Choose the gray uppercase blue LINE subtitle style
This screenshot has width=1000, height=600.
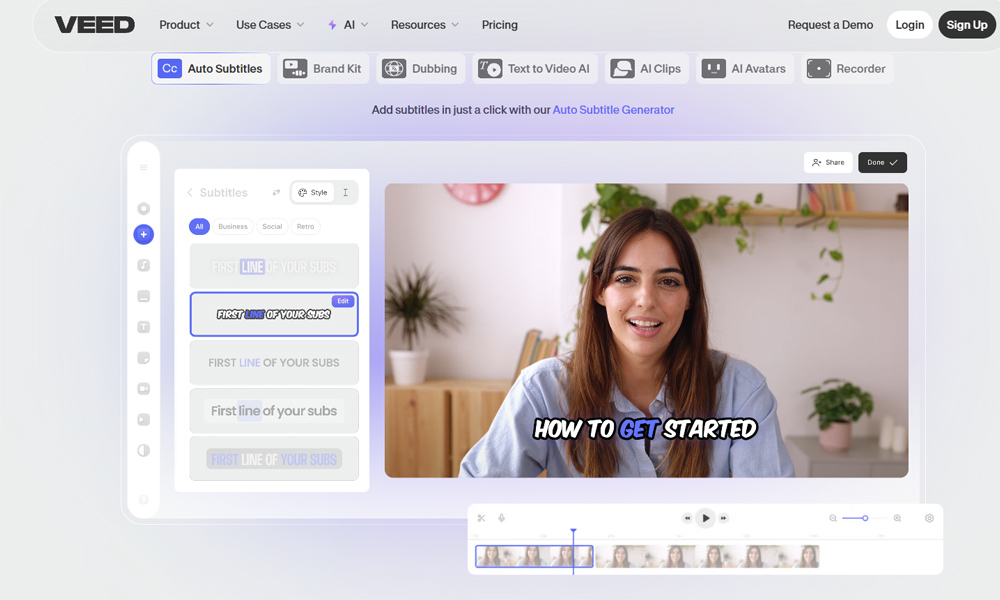point(274,363)
